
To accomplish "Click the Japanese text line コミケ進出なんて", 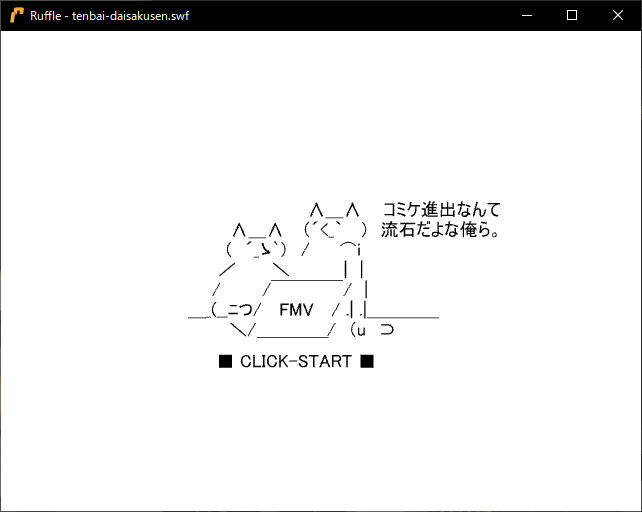I will (x=441, y=210).
